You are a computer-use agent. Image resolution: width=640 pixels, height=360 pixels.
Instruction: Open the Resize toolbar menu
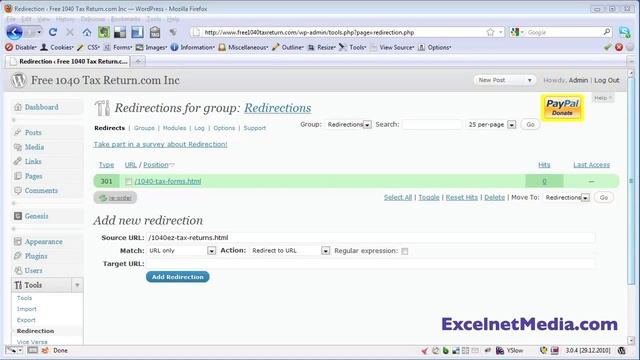[321, 47]
